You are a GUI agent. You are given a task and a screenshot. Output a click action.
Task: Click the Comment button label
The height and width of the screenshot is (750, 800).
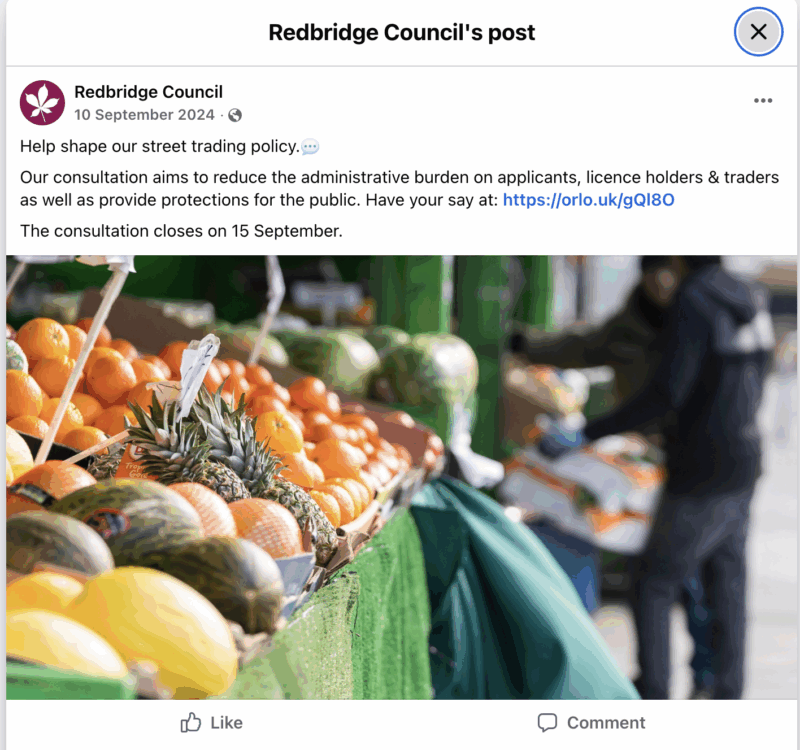[x=606, y=722]
